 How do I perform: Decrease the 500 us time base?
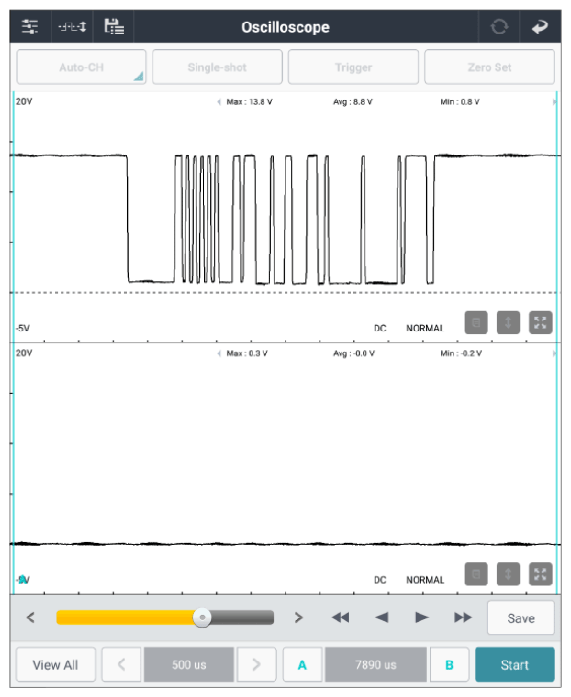[x=121, y=665]
